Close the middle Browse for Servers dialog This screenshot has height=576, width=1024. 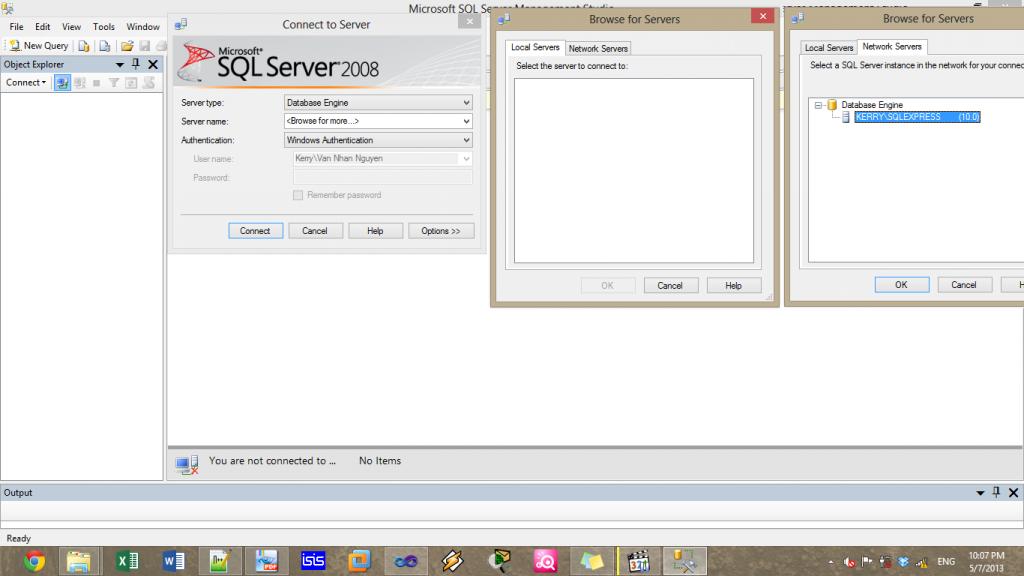762,16
